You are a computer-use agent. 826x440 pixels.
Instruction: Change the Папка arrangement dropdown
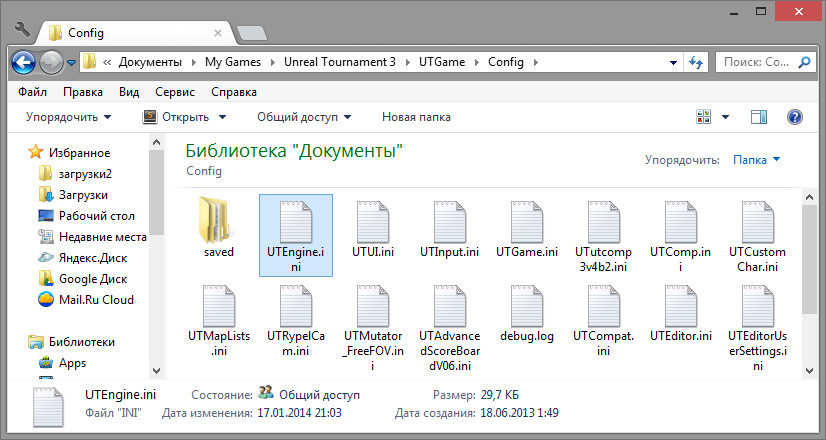pos(756,160)
